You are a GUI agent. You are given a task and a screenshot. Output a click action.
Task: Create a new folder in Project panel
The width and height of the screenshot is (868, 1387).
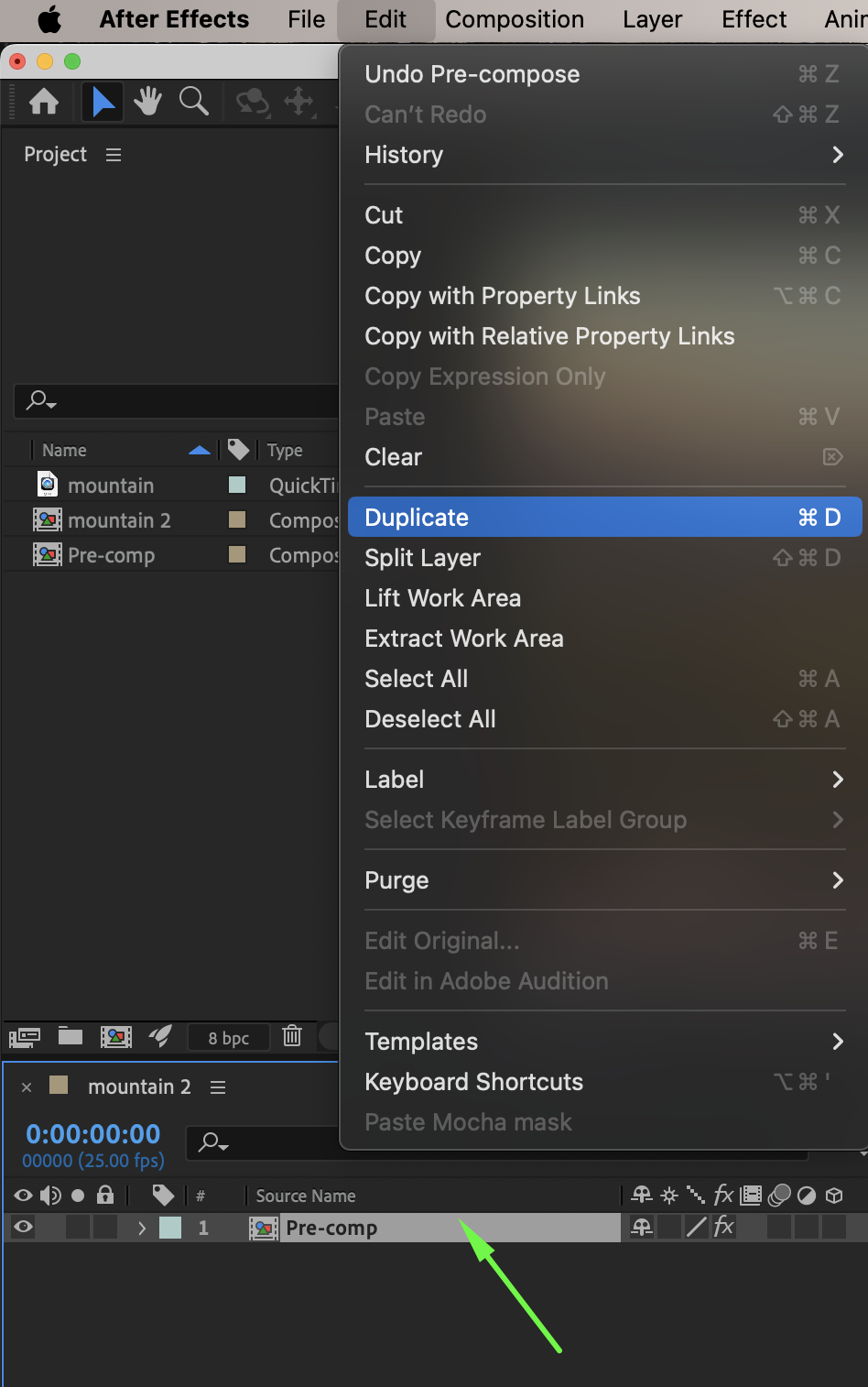click(x=71, y=1036)
